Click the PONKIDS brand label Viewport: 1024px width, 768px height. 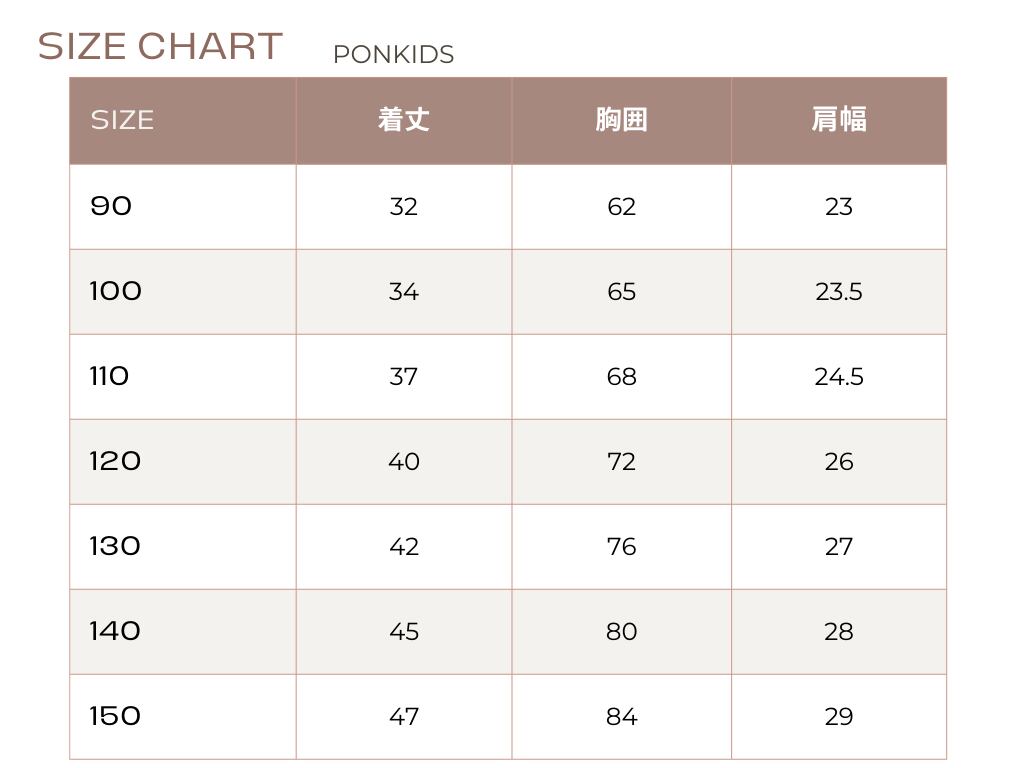pos(393,55)
